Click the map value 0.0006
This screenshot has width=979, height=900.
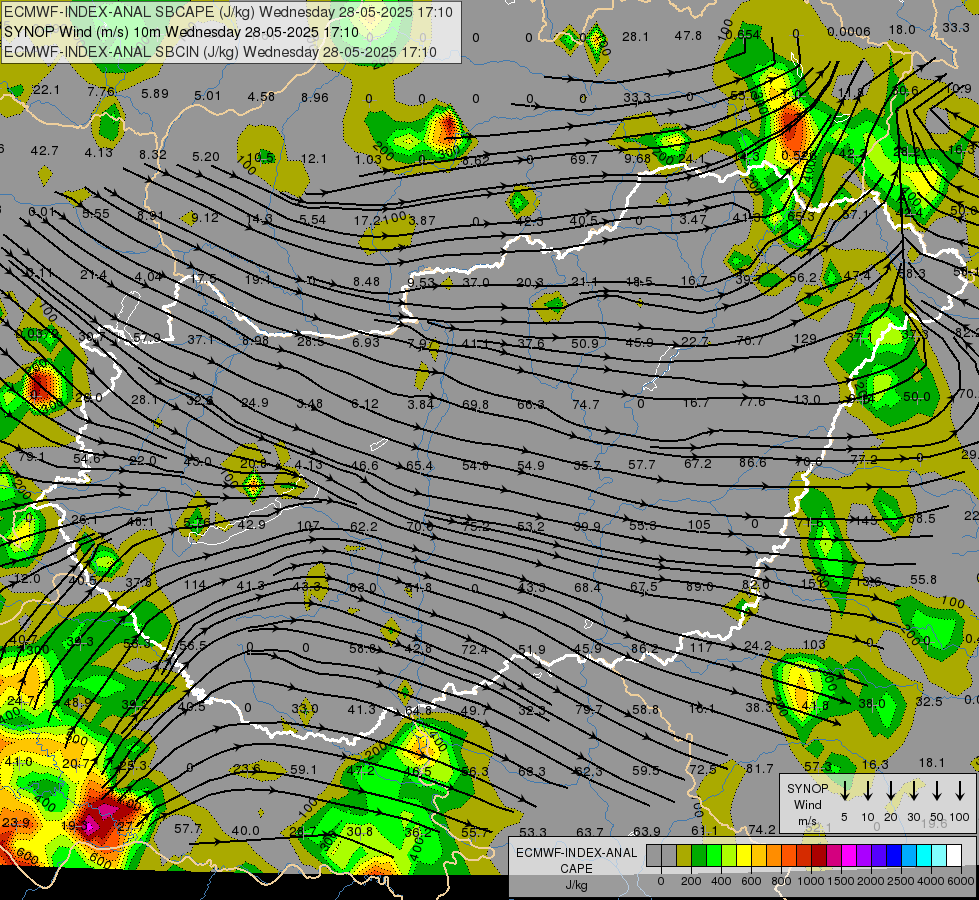coord(849,32)
